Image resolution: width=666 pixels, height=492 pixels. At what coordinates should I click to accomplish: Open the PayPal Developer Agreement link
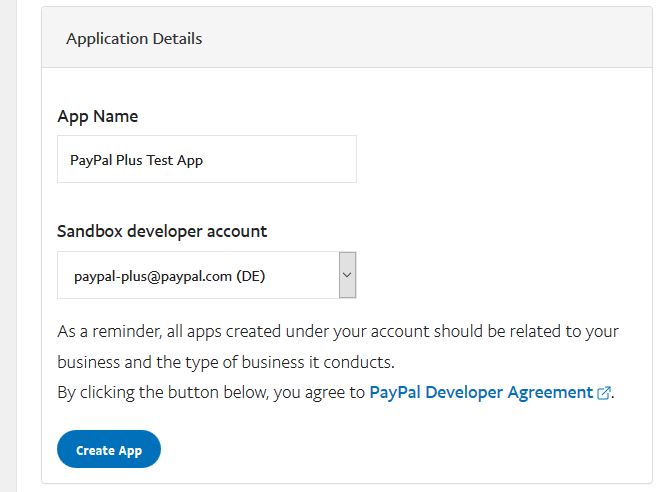tap(481, 392)
